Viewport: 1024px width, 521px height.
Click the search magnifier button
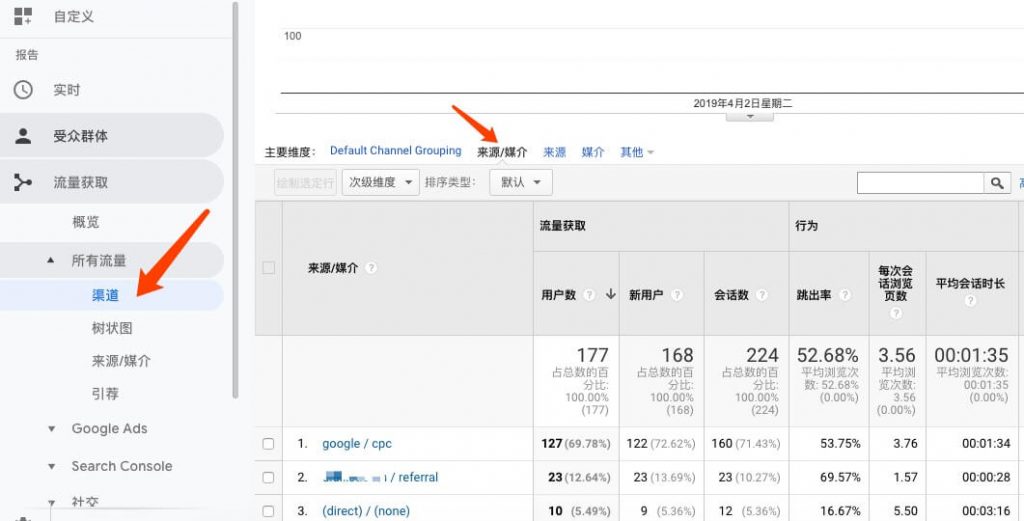[x=997, y=183]
